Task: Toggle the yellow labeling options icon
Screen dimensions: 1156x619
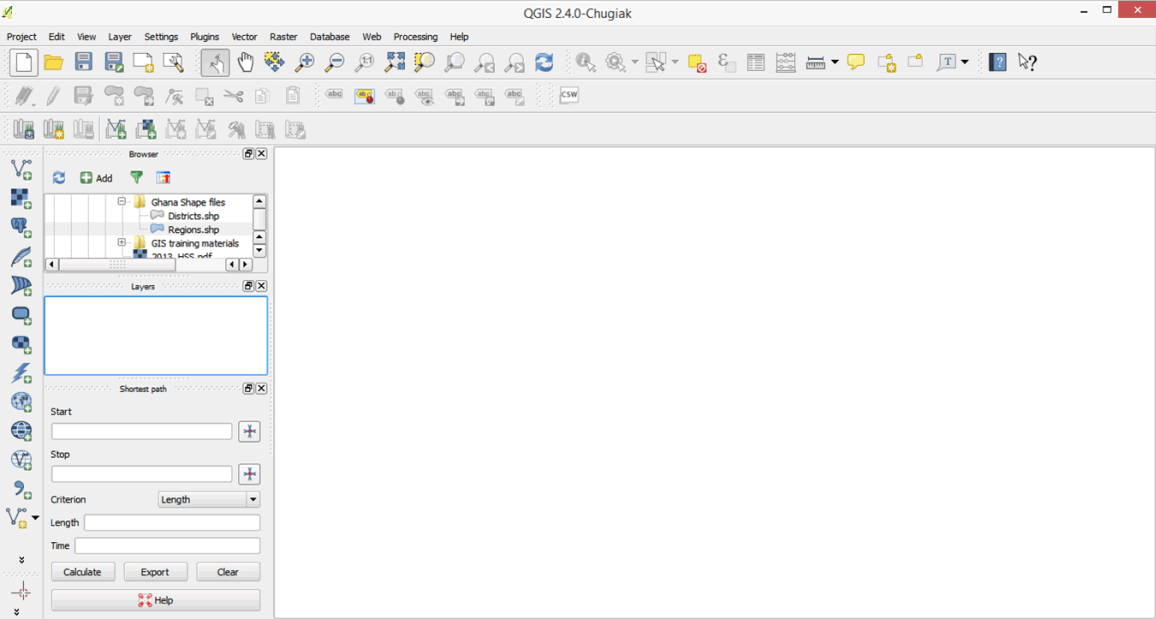Action: [x=364, y=95]
